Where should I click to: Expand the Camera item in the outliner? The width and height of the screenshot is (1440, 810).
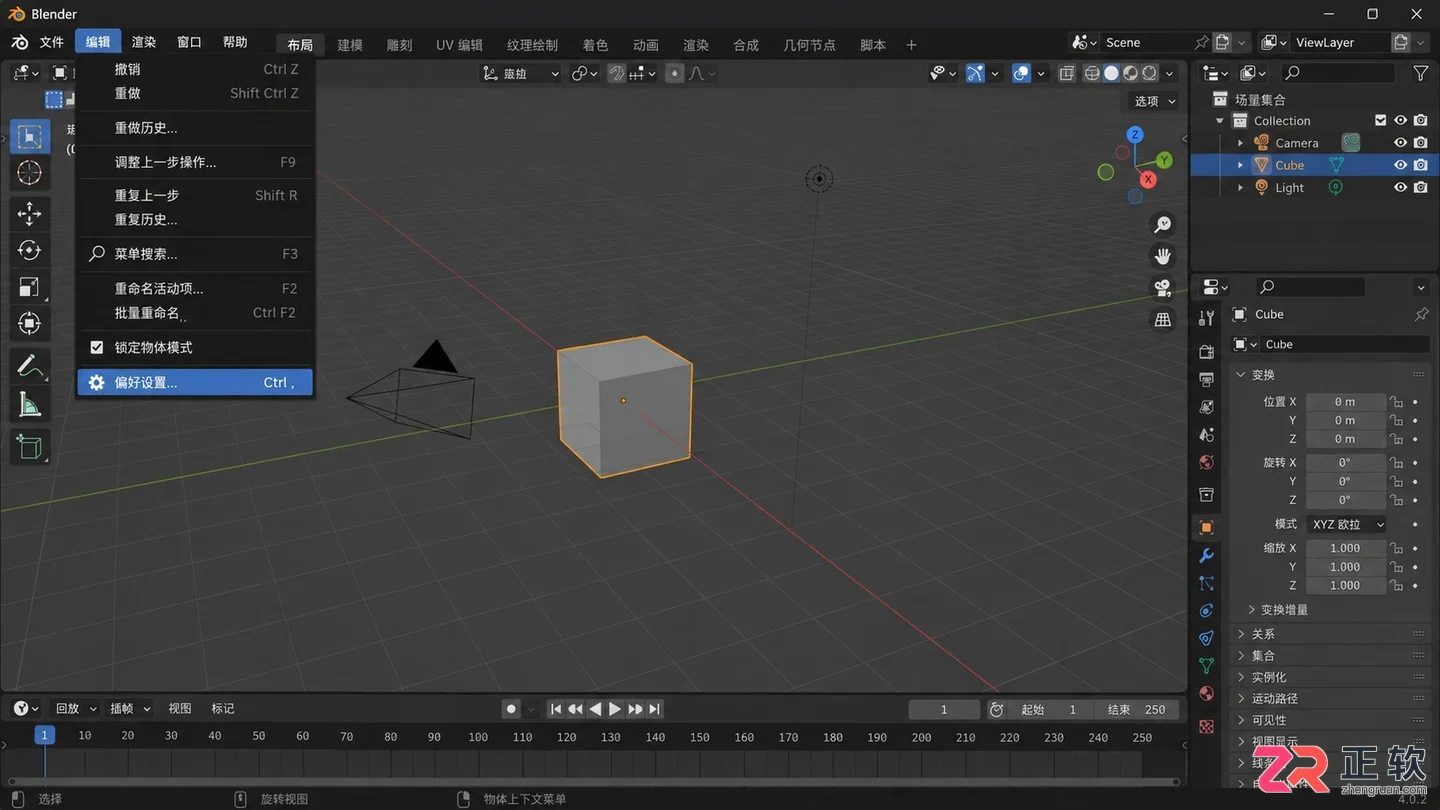click(x=1241, y=143)
